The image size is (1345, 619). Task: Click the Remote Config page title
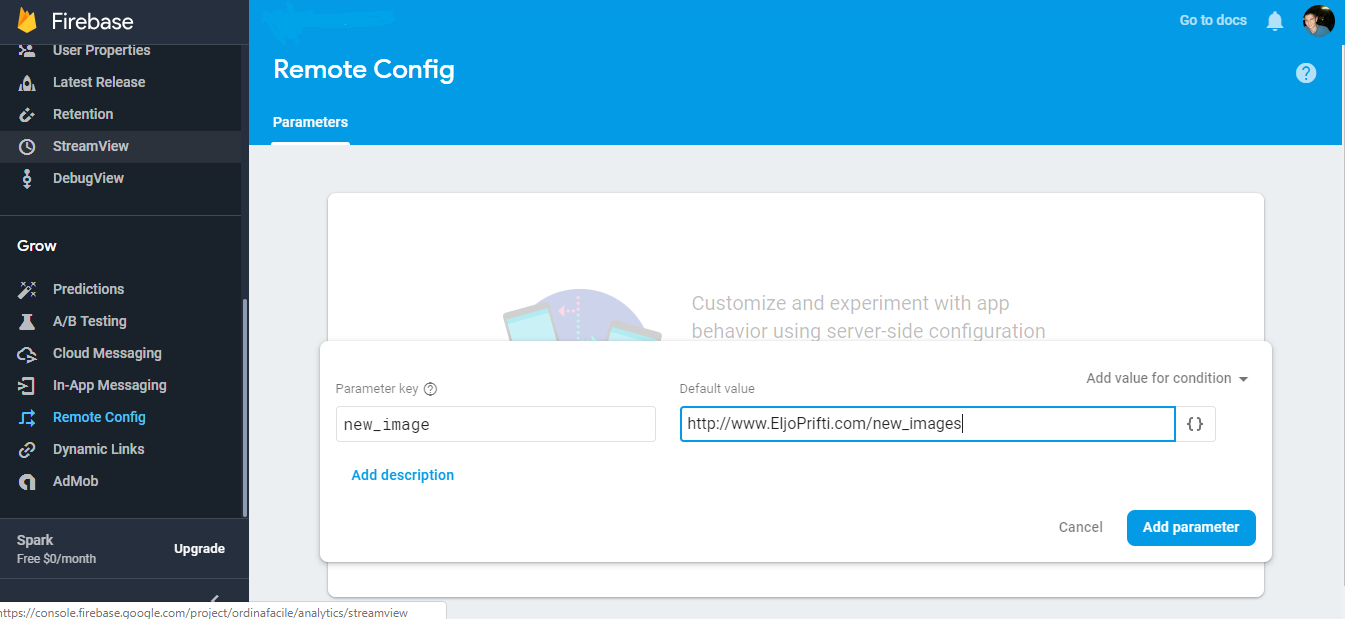click(x=364, y=69)
